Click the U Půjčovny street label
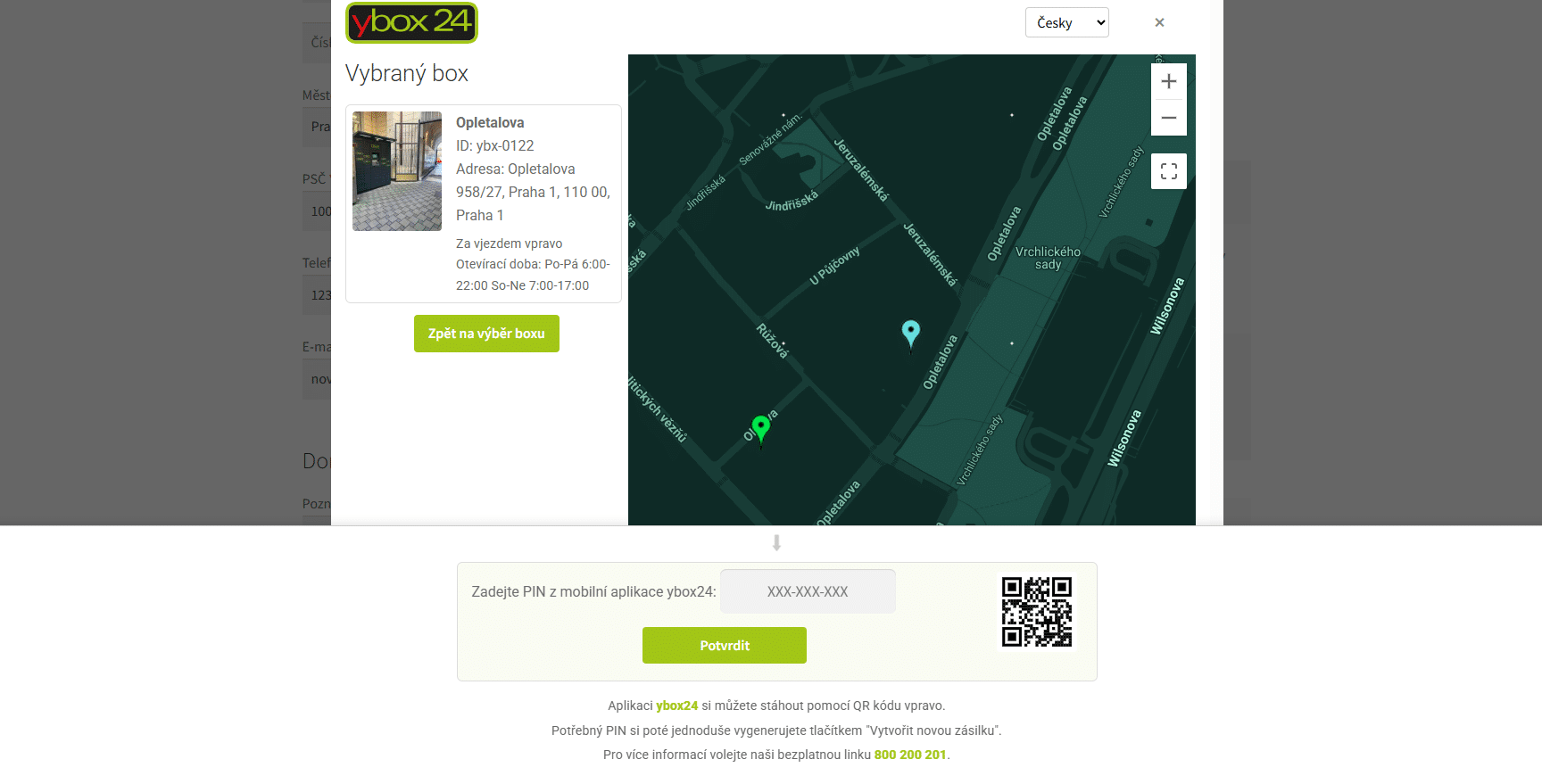This screenshot has height=784, width=1542. click(834, 266)
